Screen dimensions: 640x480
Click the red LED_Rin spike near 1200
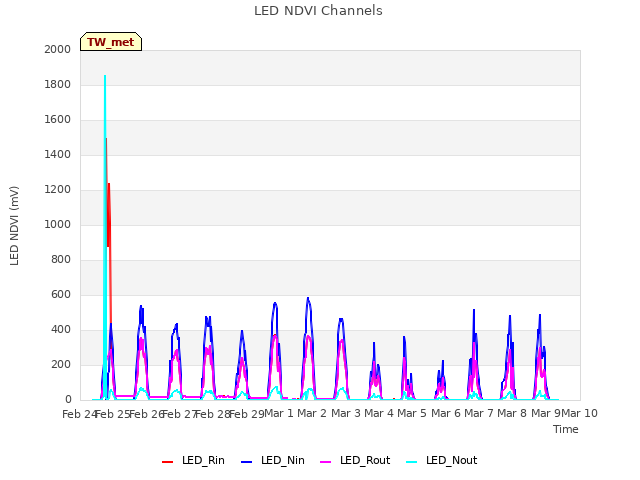(109, 186)
